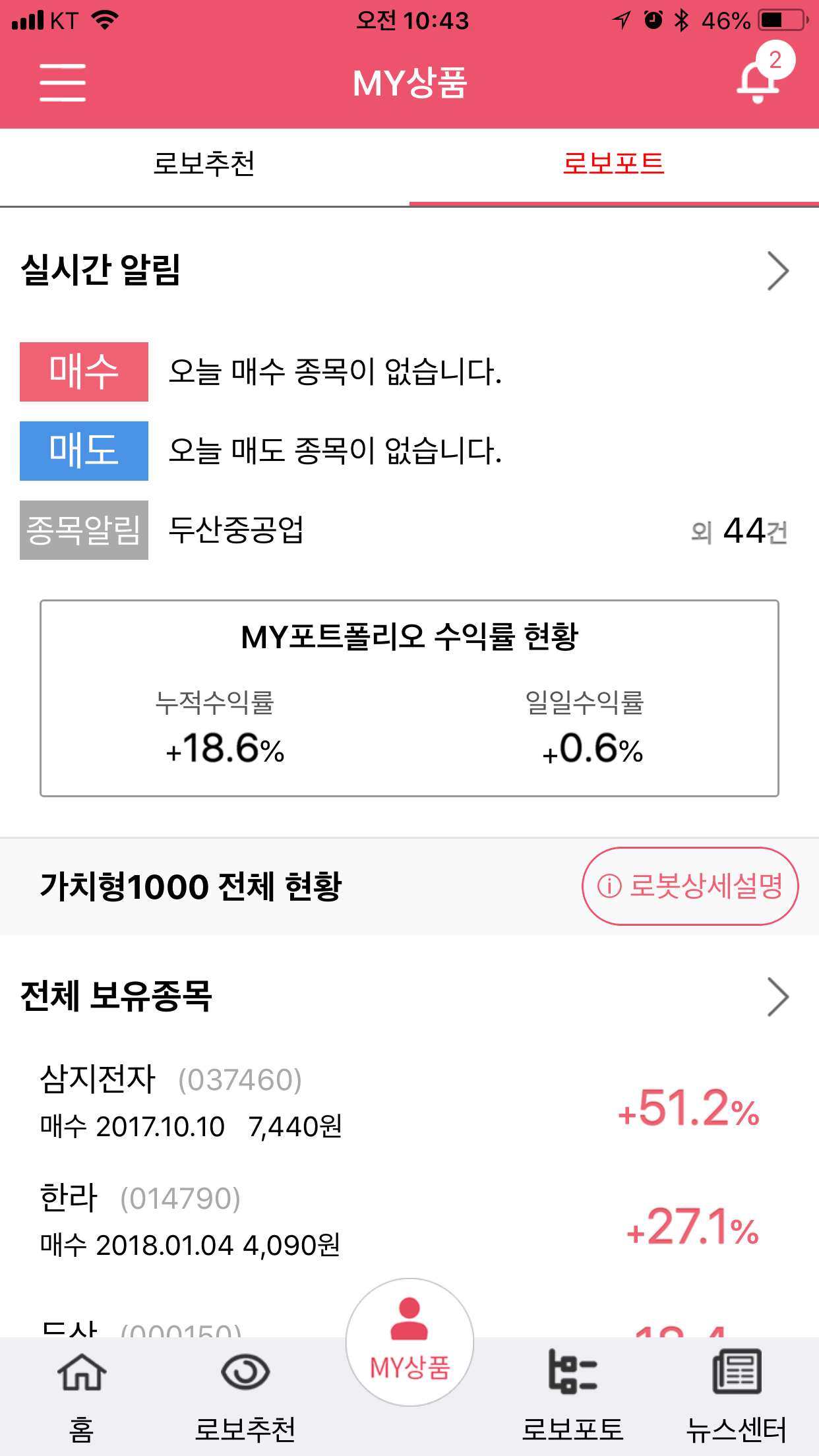Open the hamburger menu
Screen dimensions: 819x1456
tap(63, 82)
